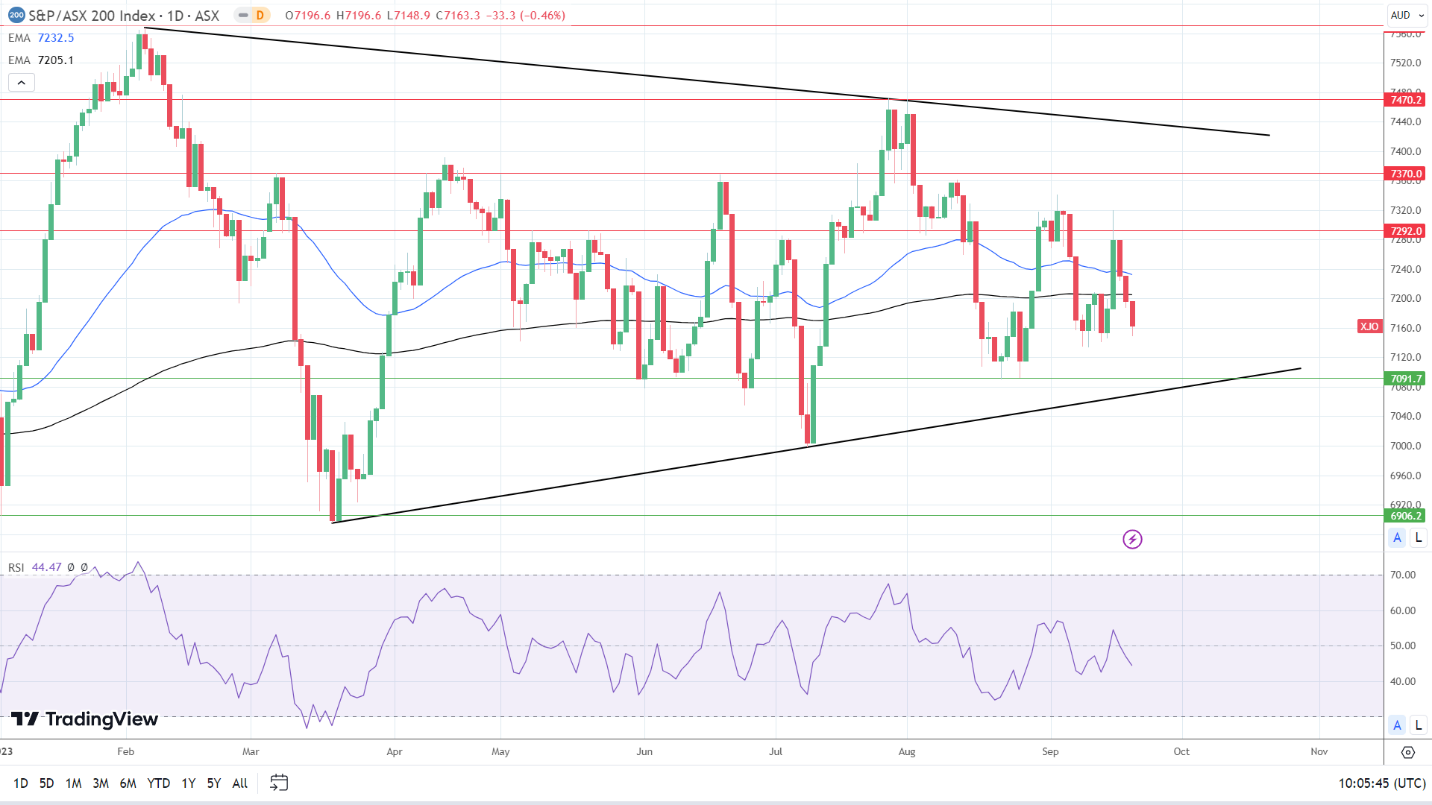Click the D delayed data badge
Screen dimensions: 1432x805
coord(261,15)
